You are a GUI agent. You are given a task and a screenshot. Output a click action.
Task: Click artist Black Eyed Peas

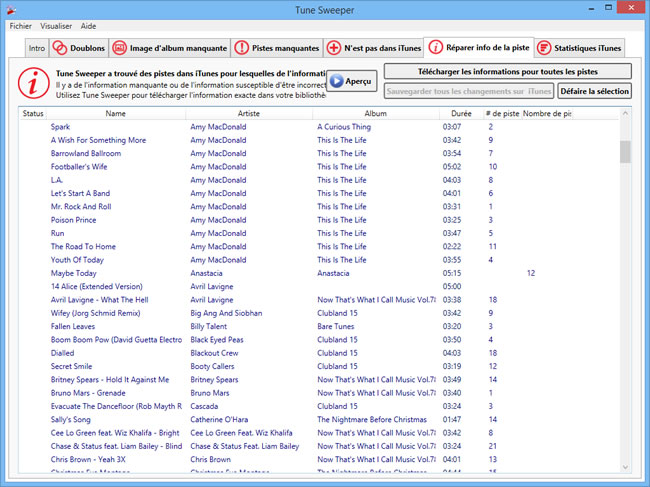217,339
